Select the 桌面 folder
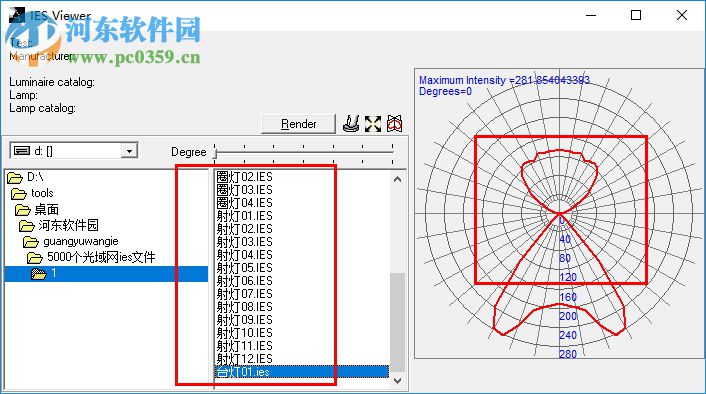This screenshot has width=706, height=394. [x=46, y=209]
